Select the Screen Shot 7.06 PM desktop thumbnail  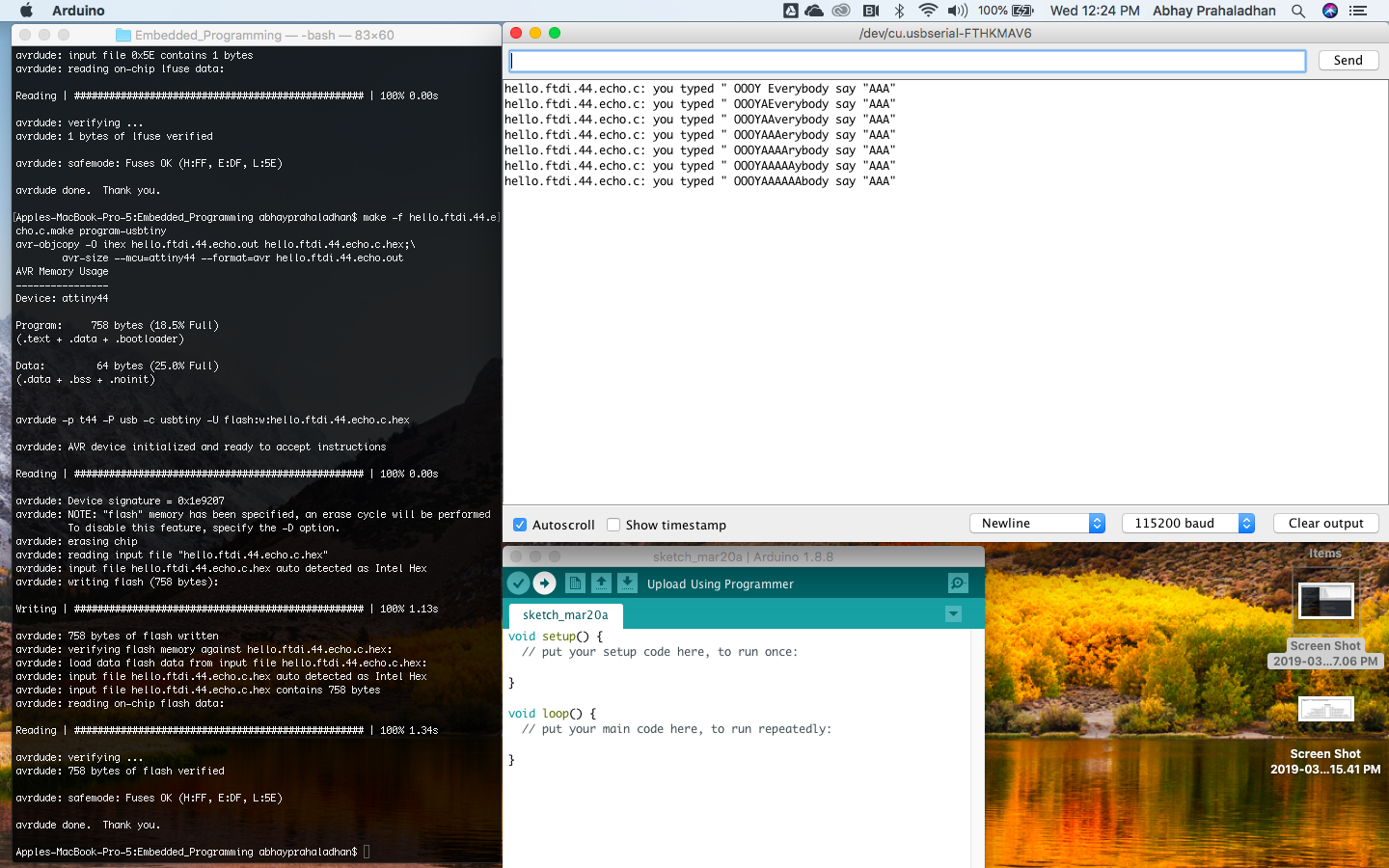1326,601
